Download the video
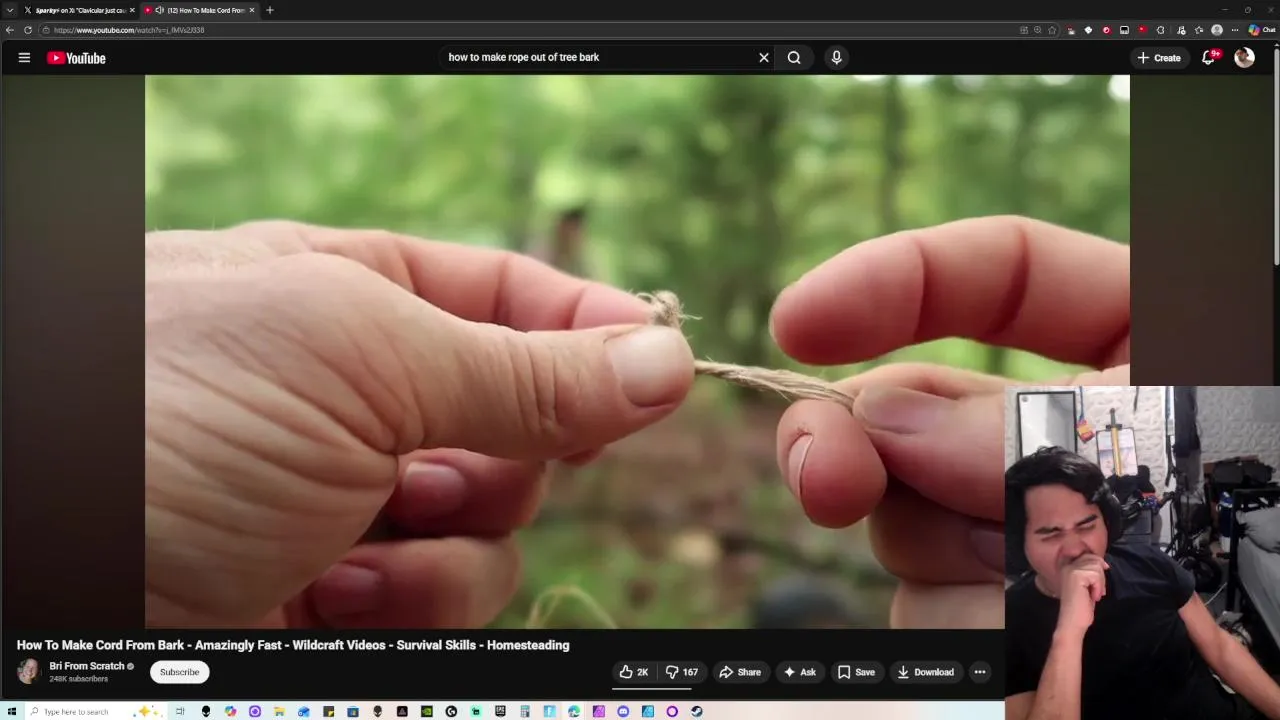This screenshot has width=1280, height=720. pyautogui.click(x=925, y=672)
